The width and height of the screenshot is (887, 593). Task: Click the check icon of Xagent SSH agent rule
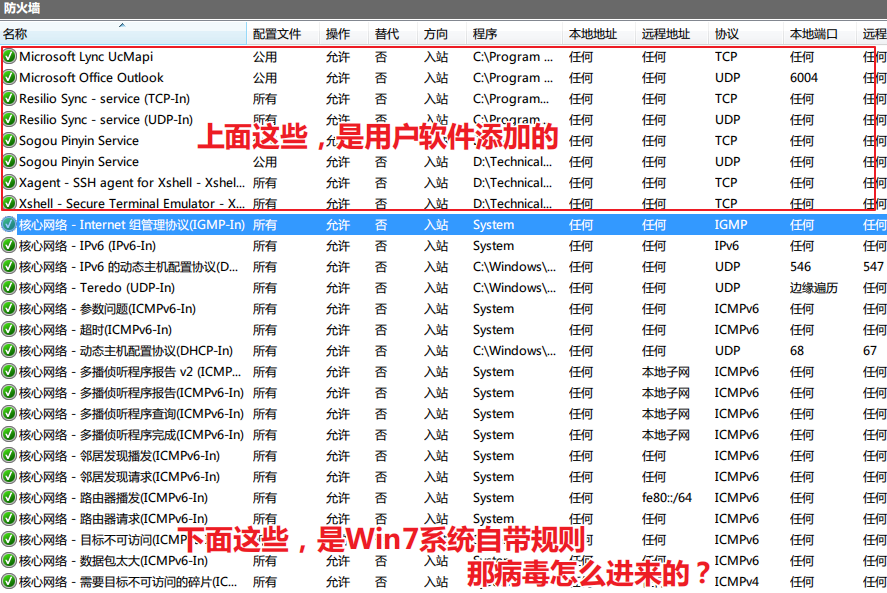pyautogui.click(x=10, y=183)
